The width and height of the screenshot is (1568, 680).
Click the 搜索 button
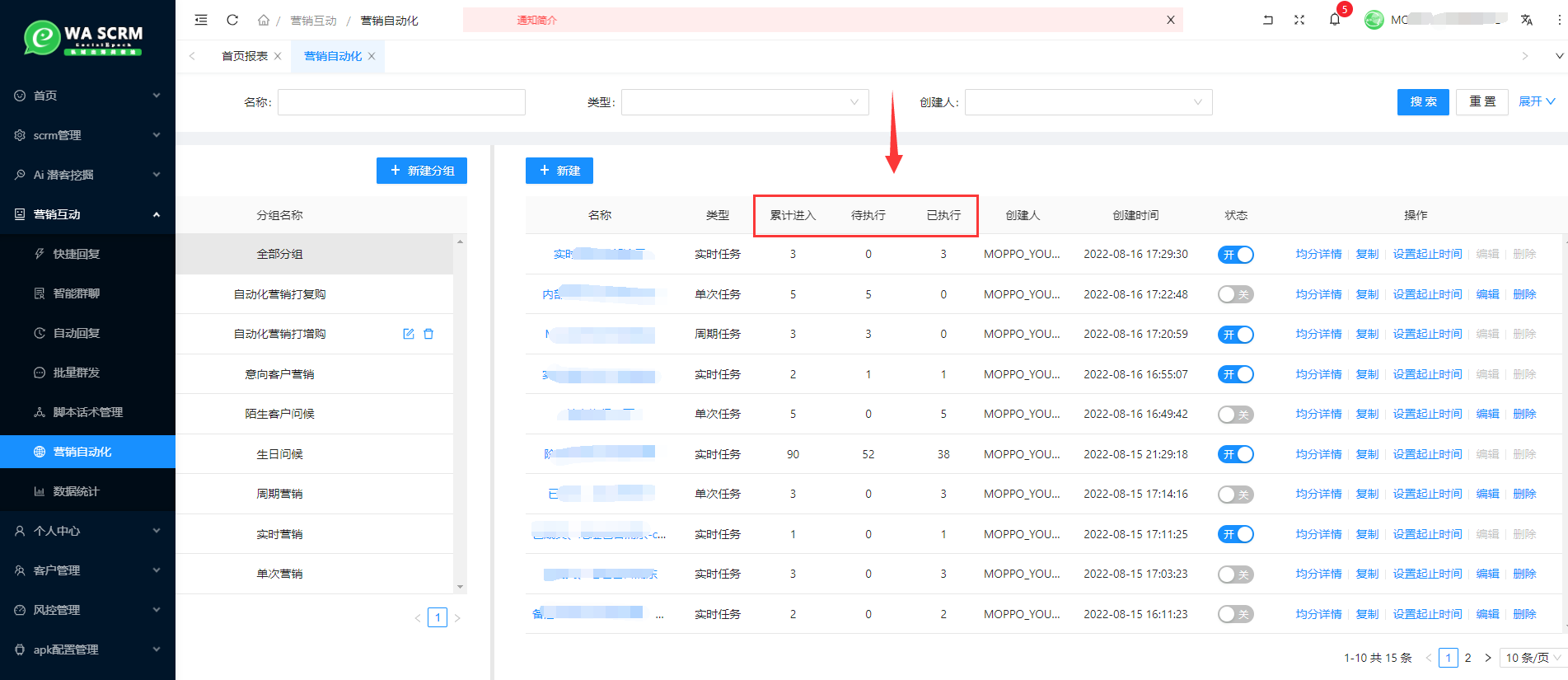[x=1423, y=102]
